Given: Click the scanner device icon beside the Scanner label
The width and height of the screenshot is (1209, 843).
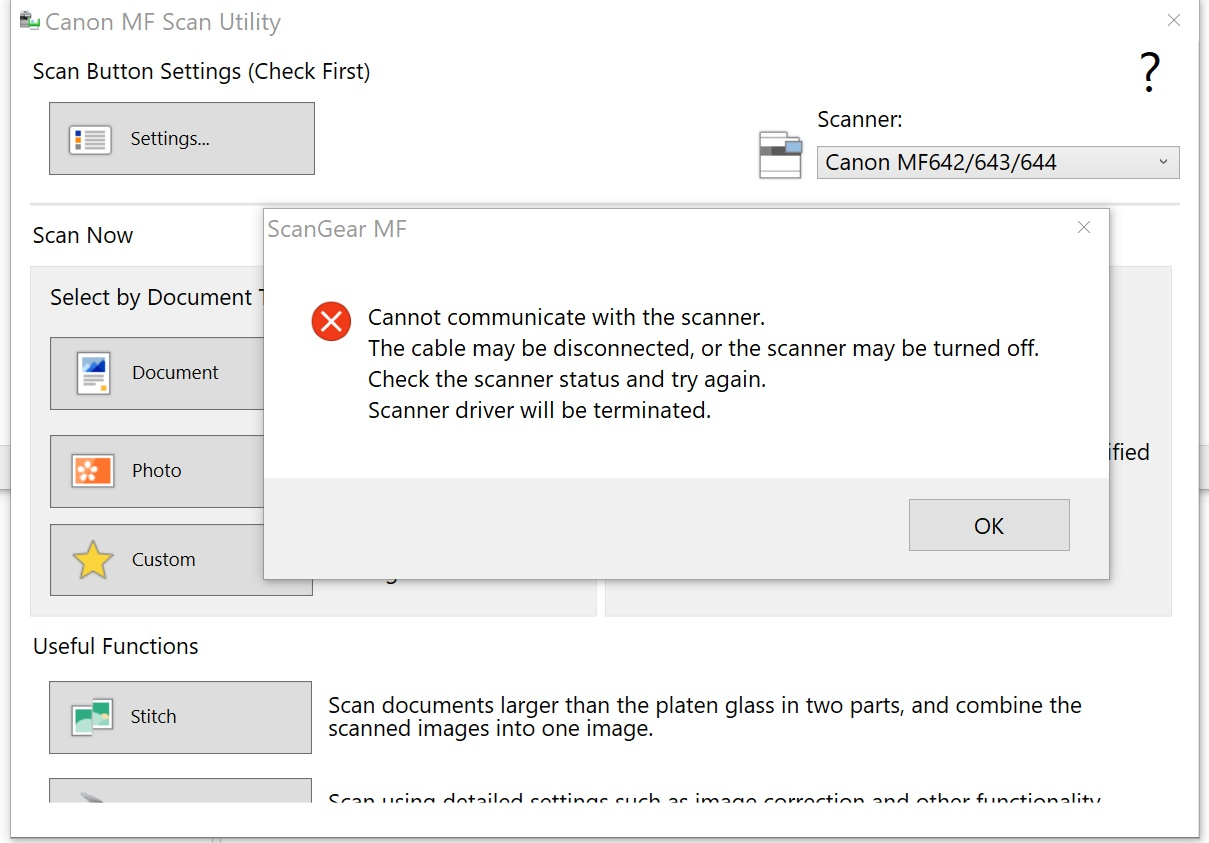Looking at the screenshot, I should (780, 155).
